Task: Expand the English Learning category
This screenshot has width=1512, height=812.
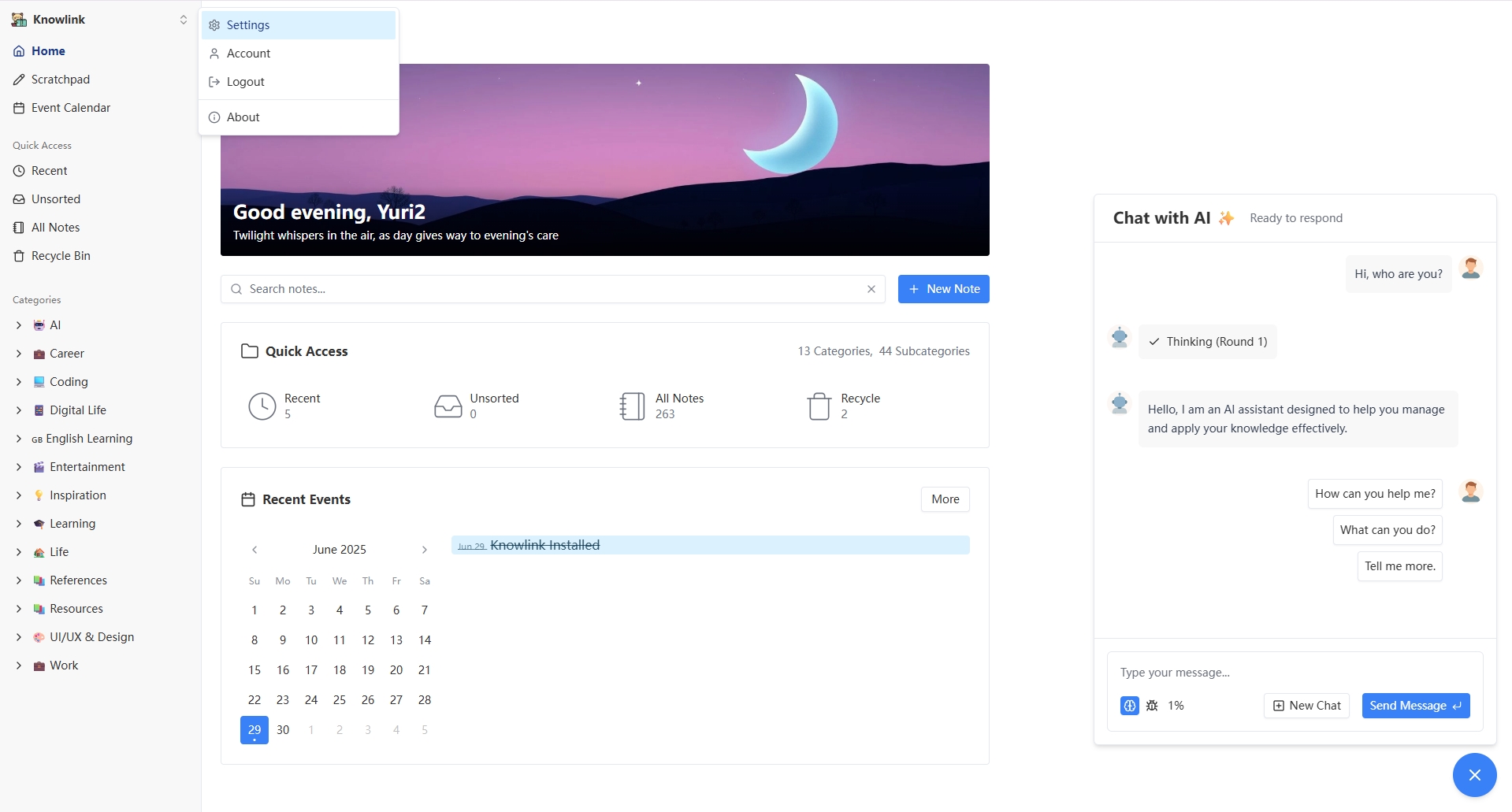Action: click(x=19, y=439)
